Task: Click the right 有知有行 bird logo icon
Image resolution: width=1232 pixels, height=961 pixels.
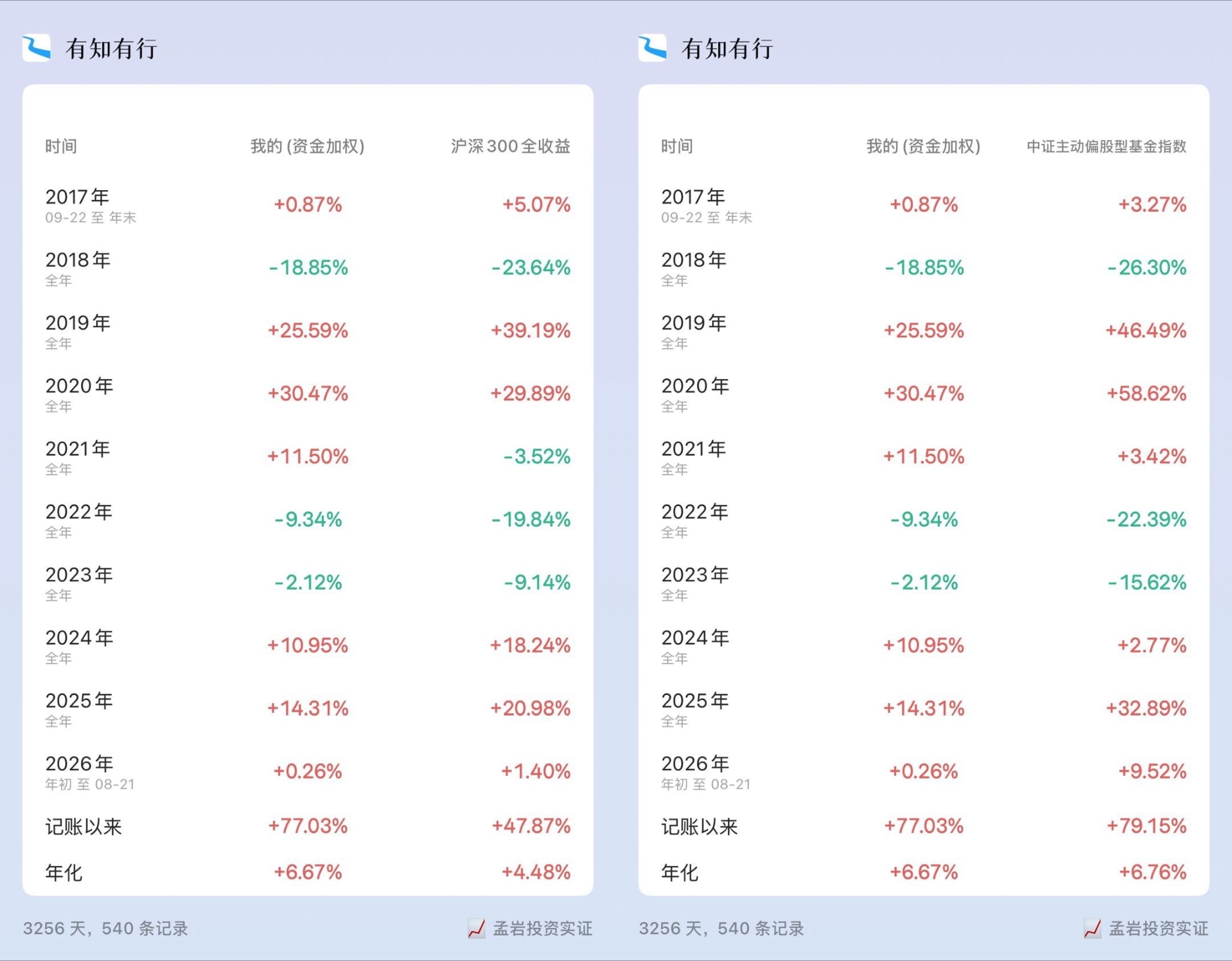Action: pyautogui.click(x=653, y=48)
